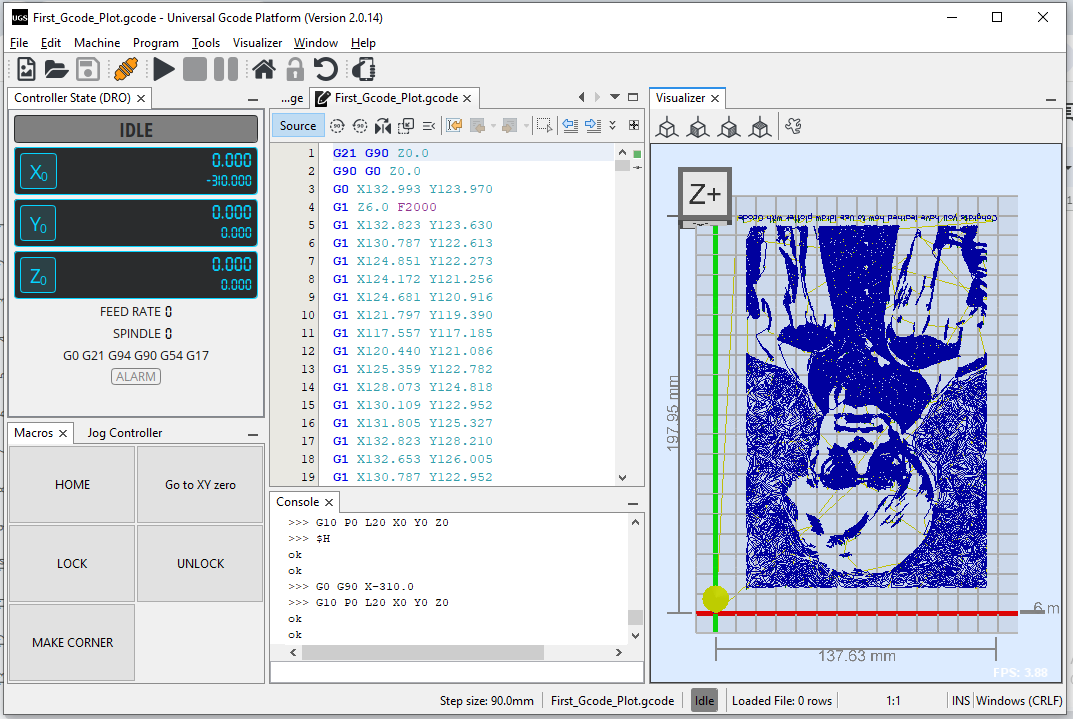The width and height of the screenshot is (1073, 719).
Task: Adjust the FEED RATE override stepper
Action: (x=167, y=311)
